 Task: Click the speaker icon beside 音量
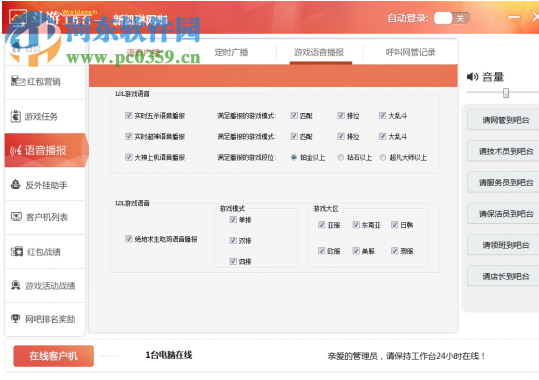coord(472,77)
